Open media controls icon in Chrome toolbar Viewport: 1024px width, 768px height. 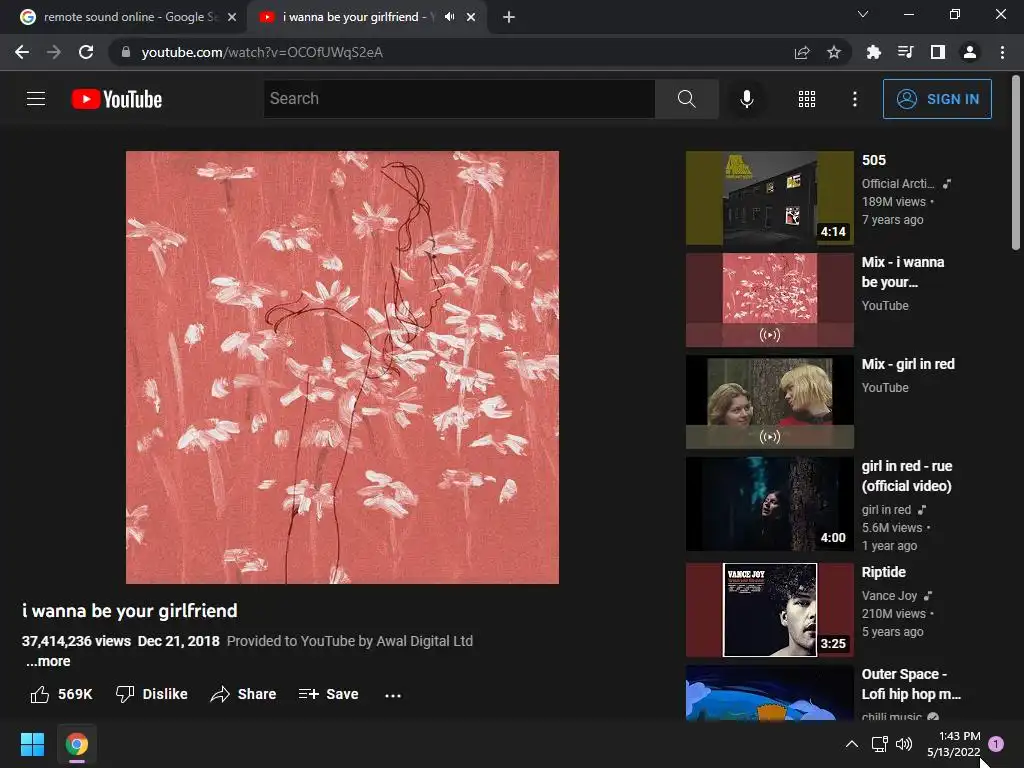coord(905,52)
